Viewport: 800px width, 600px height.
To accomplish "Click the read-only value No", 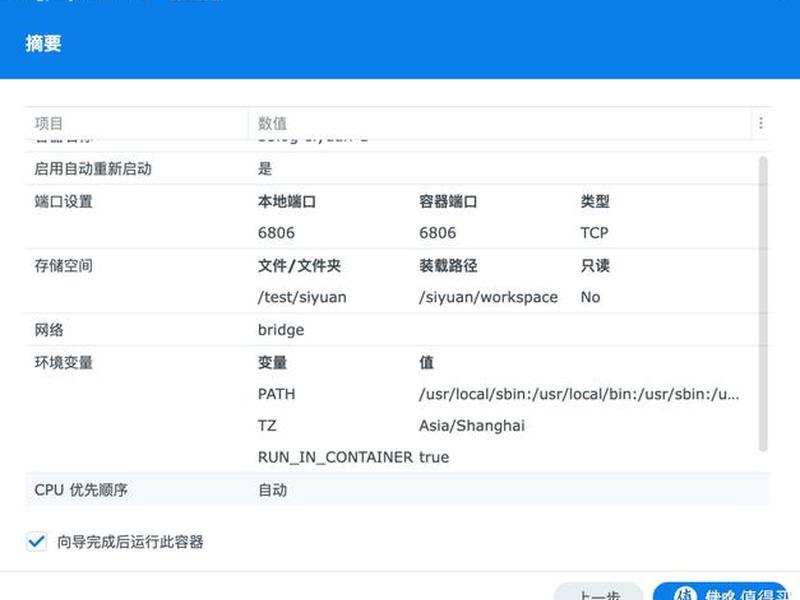I will click(590, 297).
